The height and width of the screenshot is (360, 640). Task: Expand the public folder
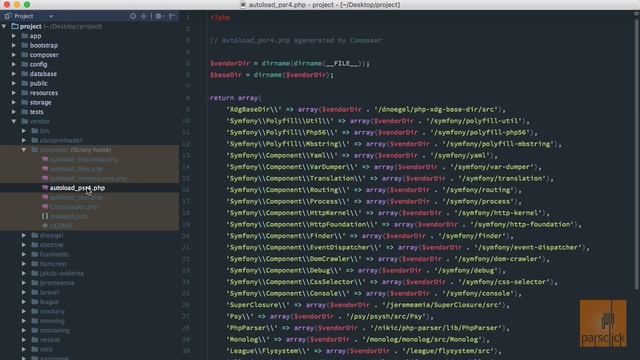pyautogui.click(x=14, y=83)
